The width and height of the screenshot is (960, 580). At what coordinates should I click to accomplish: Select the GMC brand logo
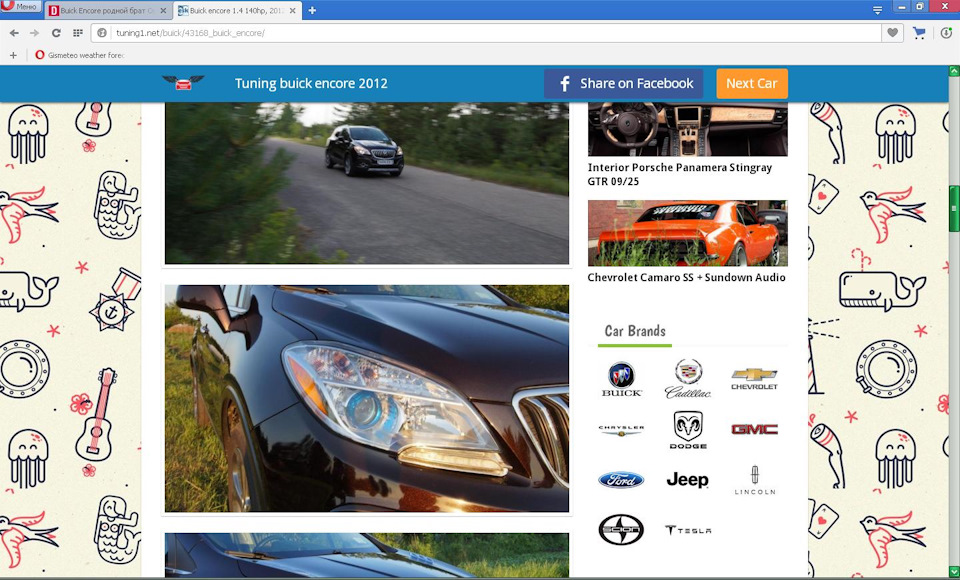point(754,429)
